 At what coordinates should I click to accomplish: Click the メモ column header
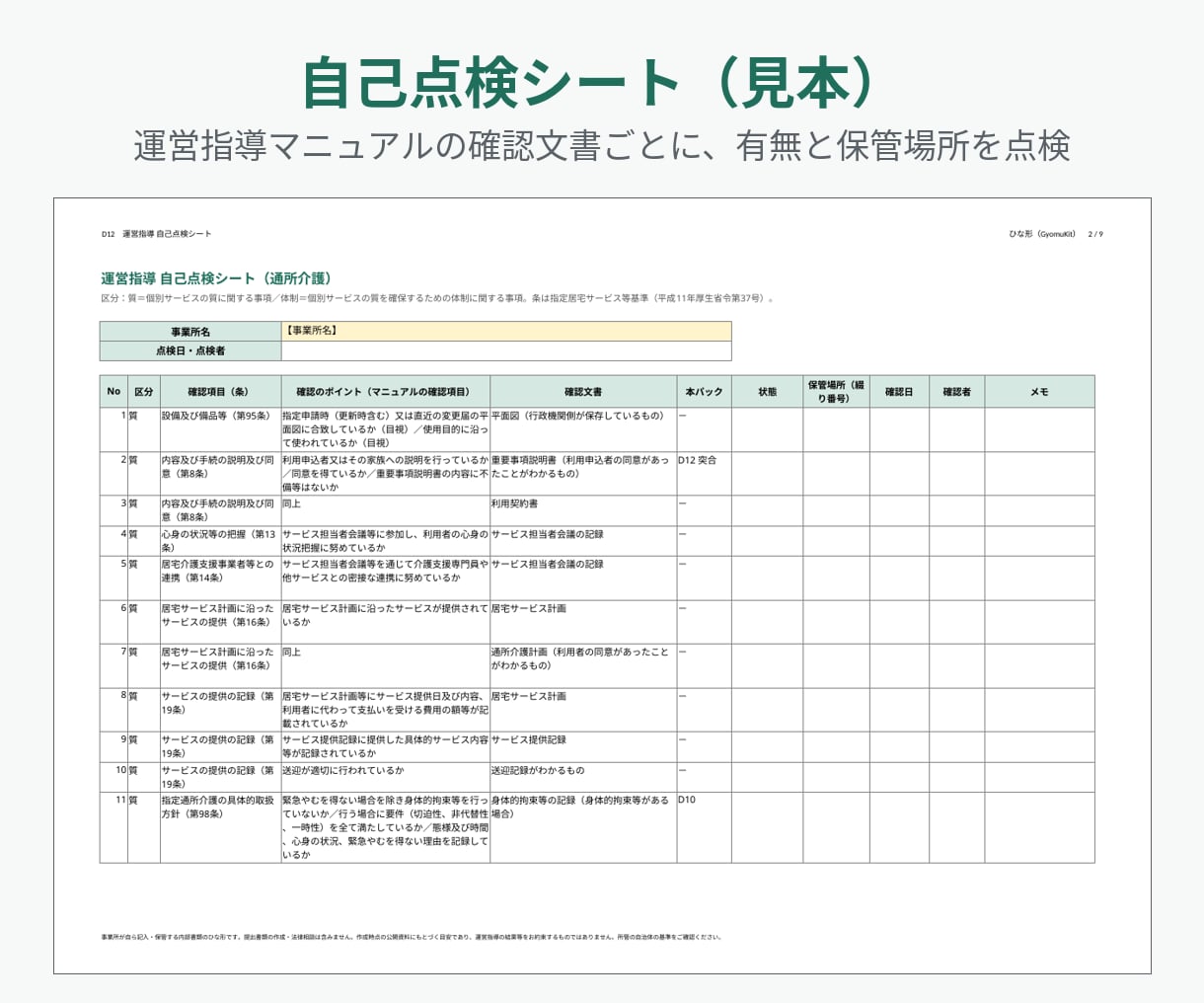tap(1039, 391)
